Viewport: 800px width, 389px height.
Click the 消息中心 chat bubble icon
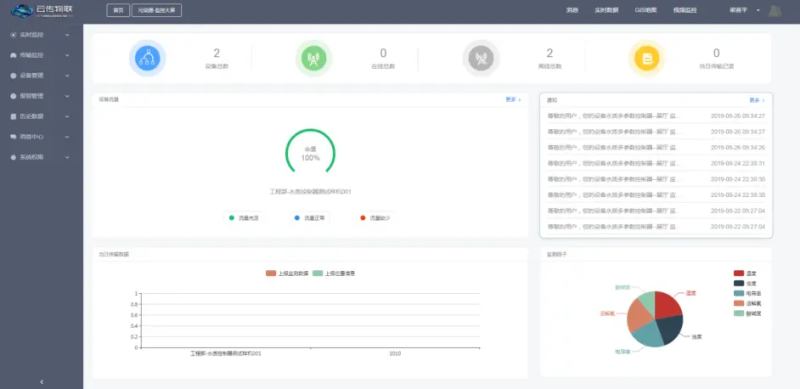tap(13, 137)
